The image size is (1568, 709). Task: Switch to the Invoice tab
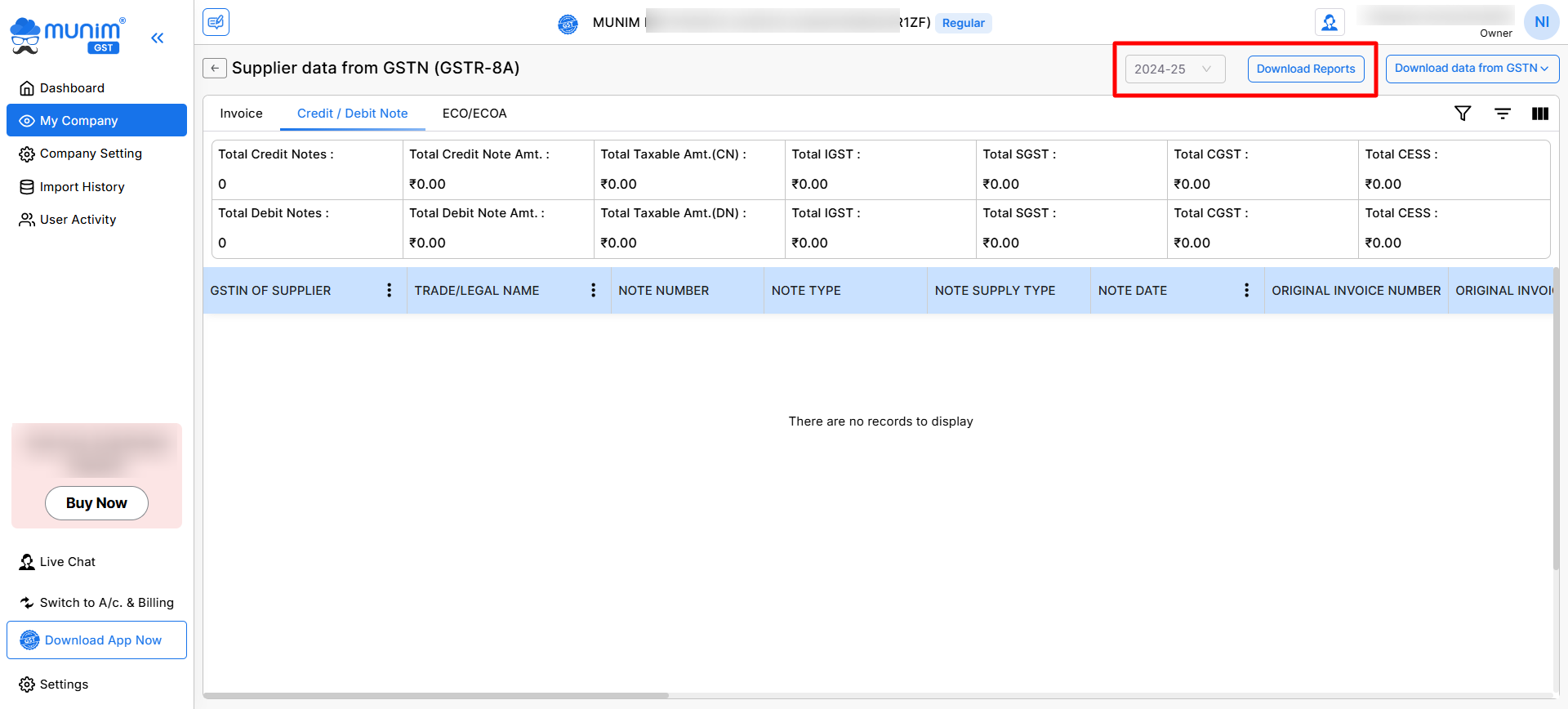241,114
